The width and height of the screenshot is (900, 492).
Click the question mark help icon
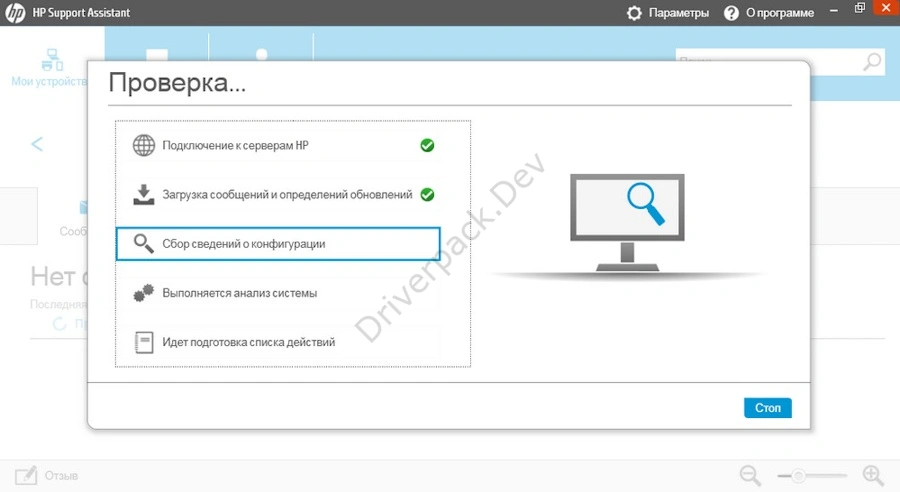pyautogui.click(x=731, y=13)
